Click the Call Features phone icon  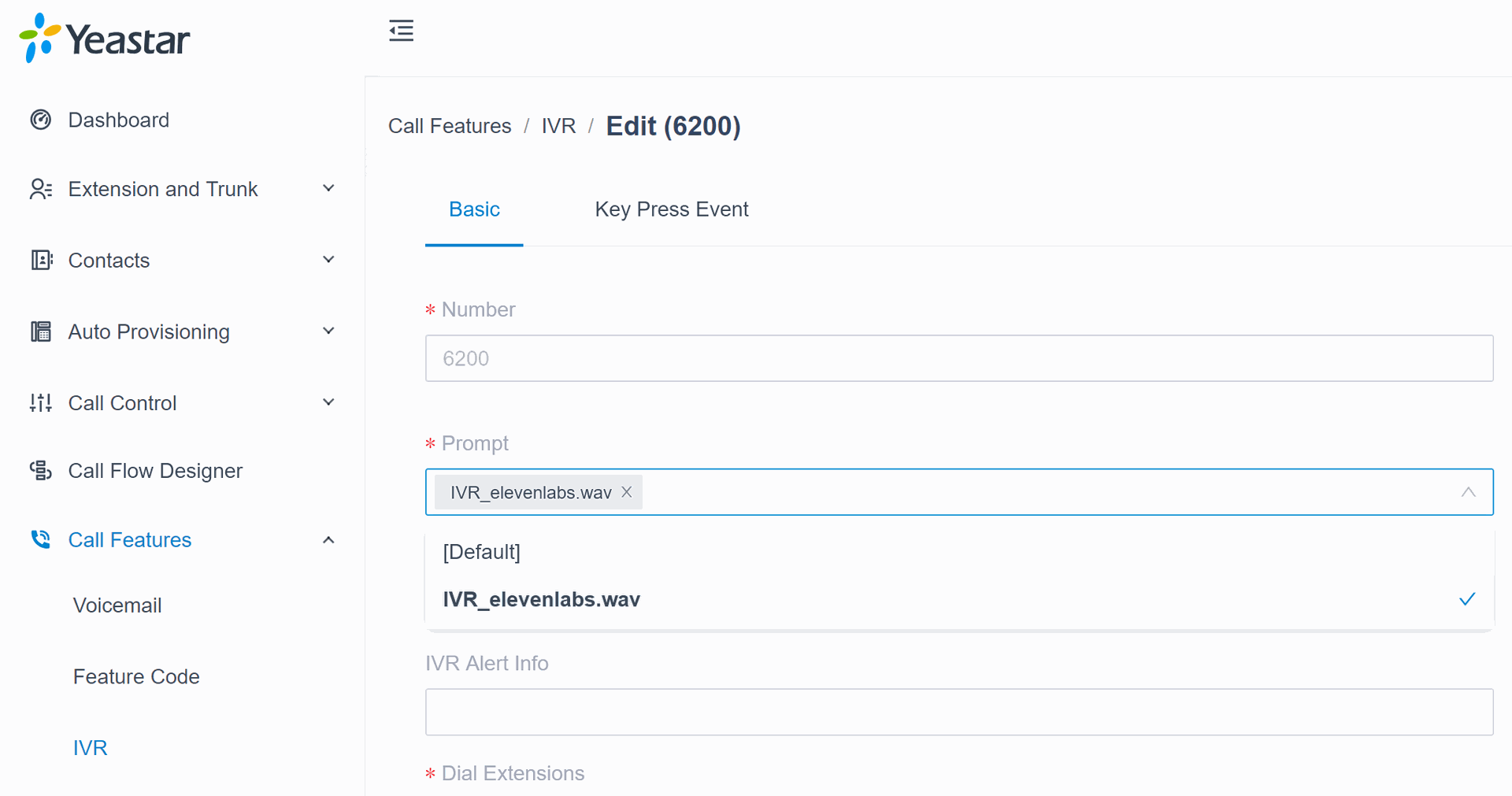[41, 539]
